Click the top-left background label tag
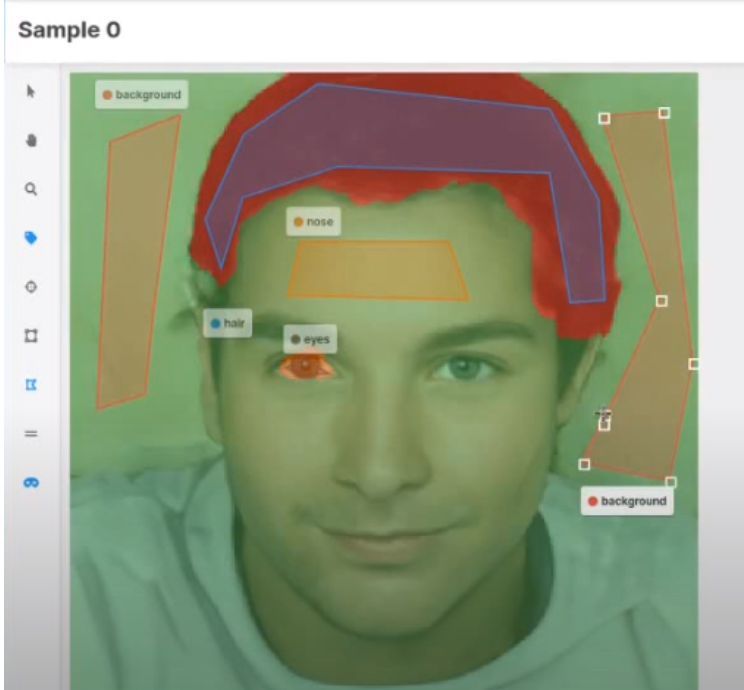The width and height of the screenshot is (744, 690). coord(141,95)
